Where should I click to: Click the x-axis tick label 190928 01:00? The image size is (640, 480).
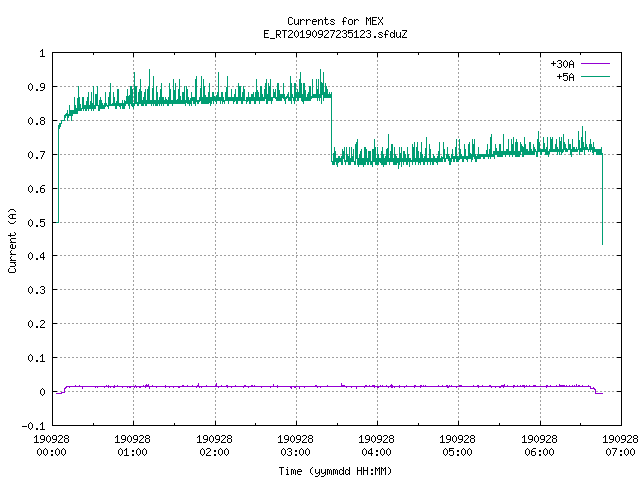click(x=132, y=445)
